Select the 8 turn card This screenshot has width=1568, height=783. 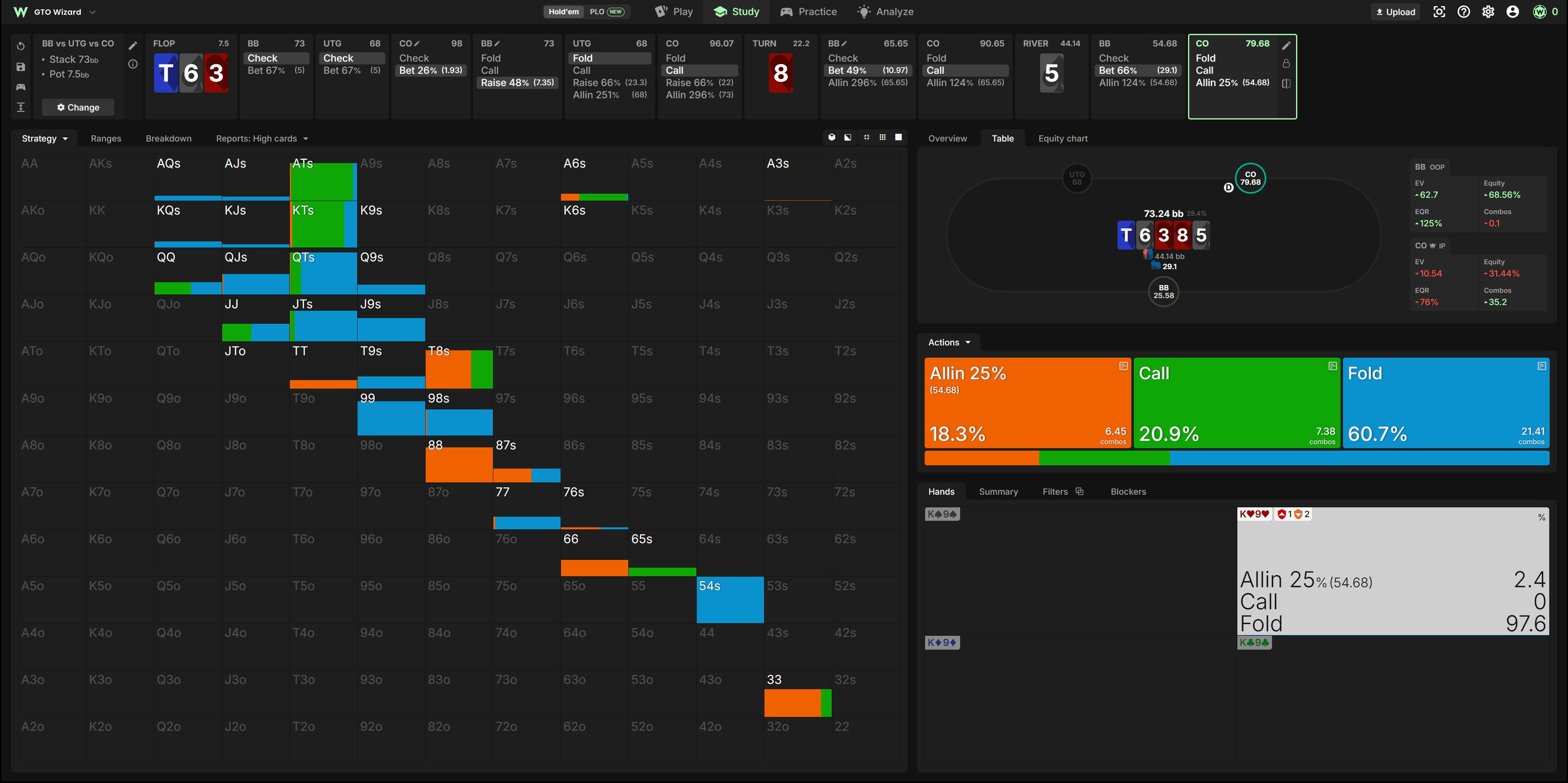pyautogui.click(x=780, y=73)
